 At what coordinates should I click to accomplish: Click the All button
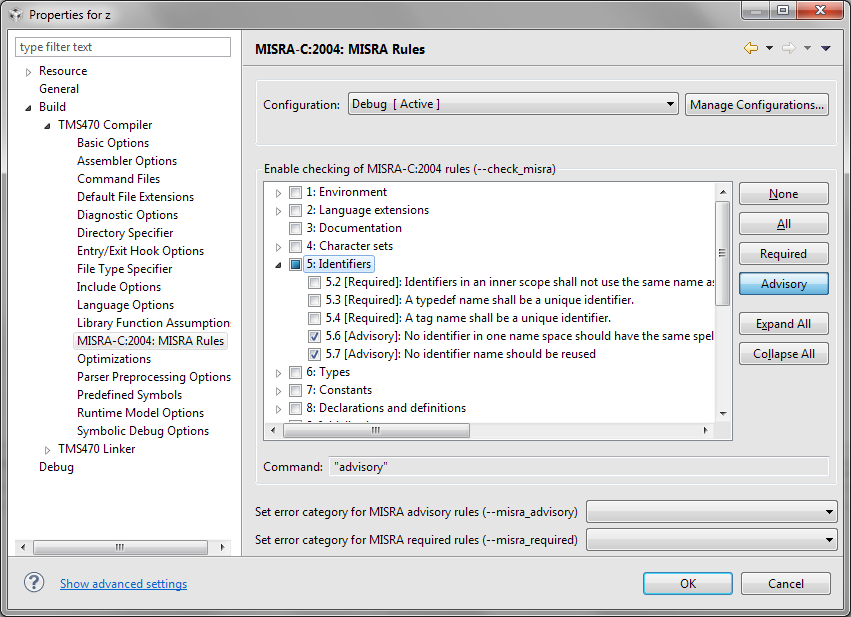pos(784,224)
